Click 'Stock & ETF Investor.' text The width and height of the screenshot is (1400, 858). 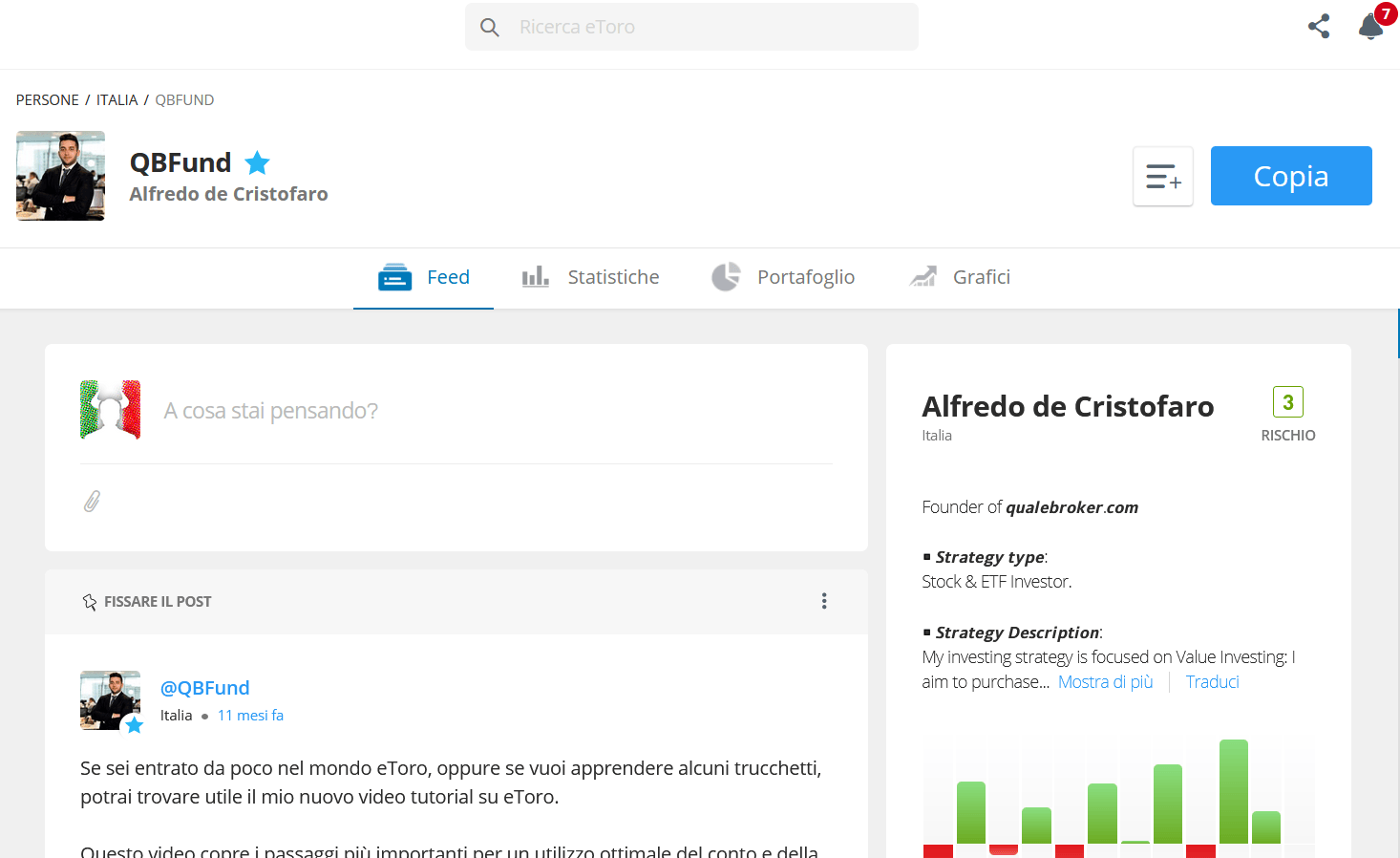pos(997,582)
